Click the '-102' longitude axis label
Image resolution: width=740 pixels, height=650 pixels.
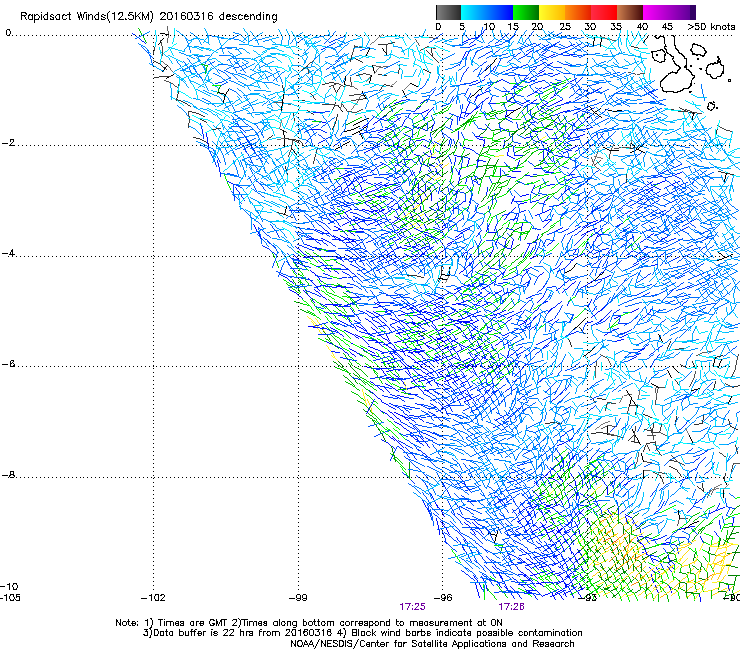tap(153, 598)
